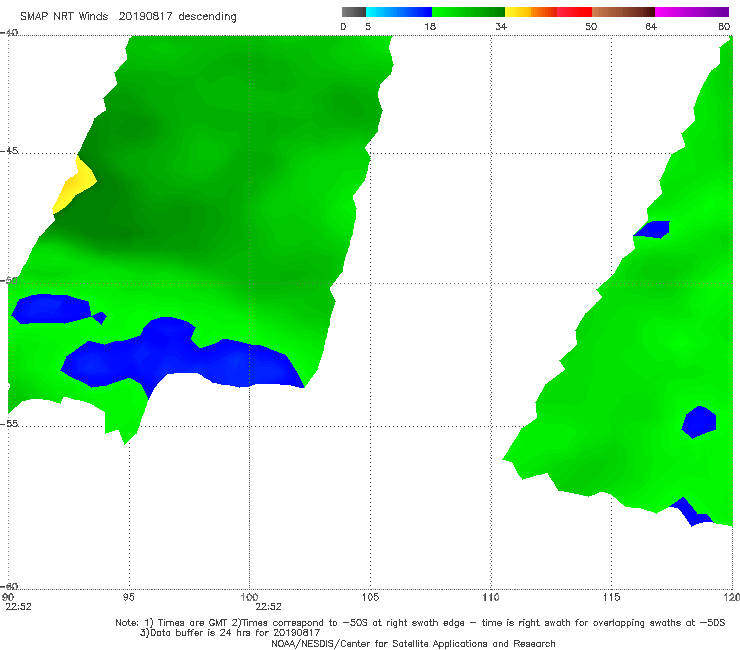Viewport: 740px width, 650px height.
Task: Click the tiny blue diamond near 94E 51S
Action: click(100, 318)
